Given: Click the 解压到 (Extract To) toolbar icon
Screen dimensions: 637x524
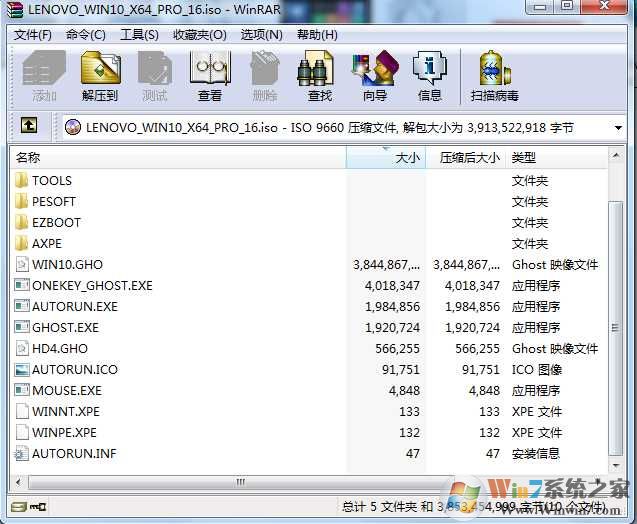Looking at the screenshot, I should pos(100,76).
